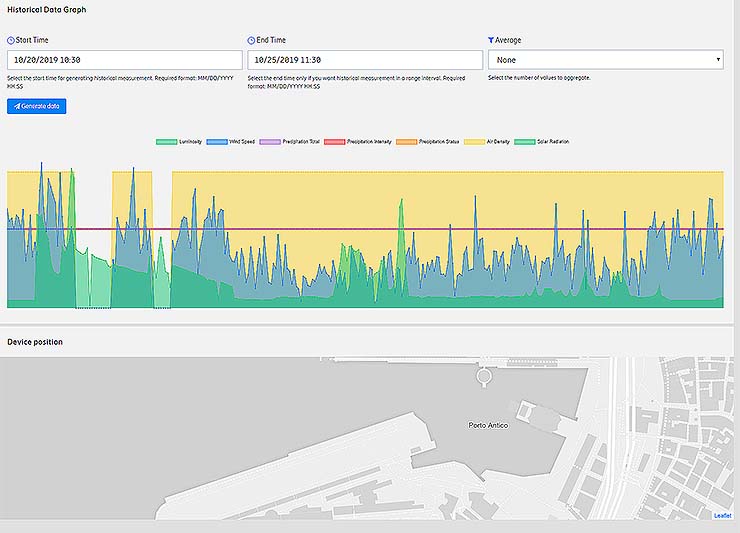Click the clock icon beside Start Time
The image size is (740, 533).
click(x=11, y=40)
